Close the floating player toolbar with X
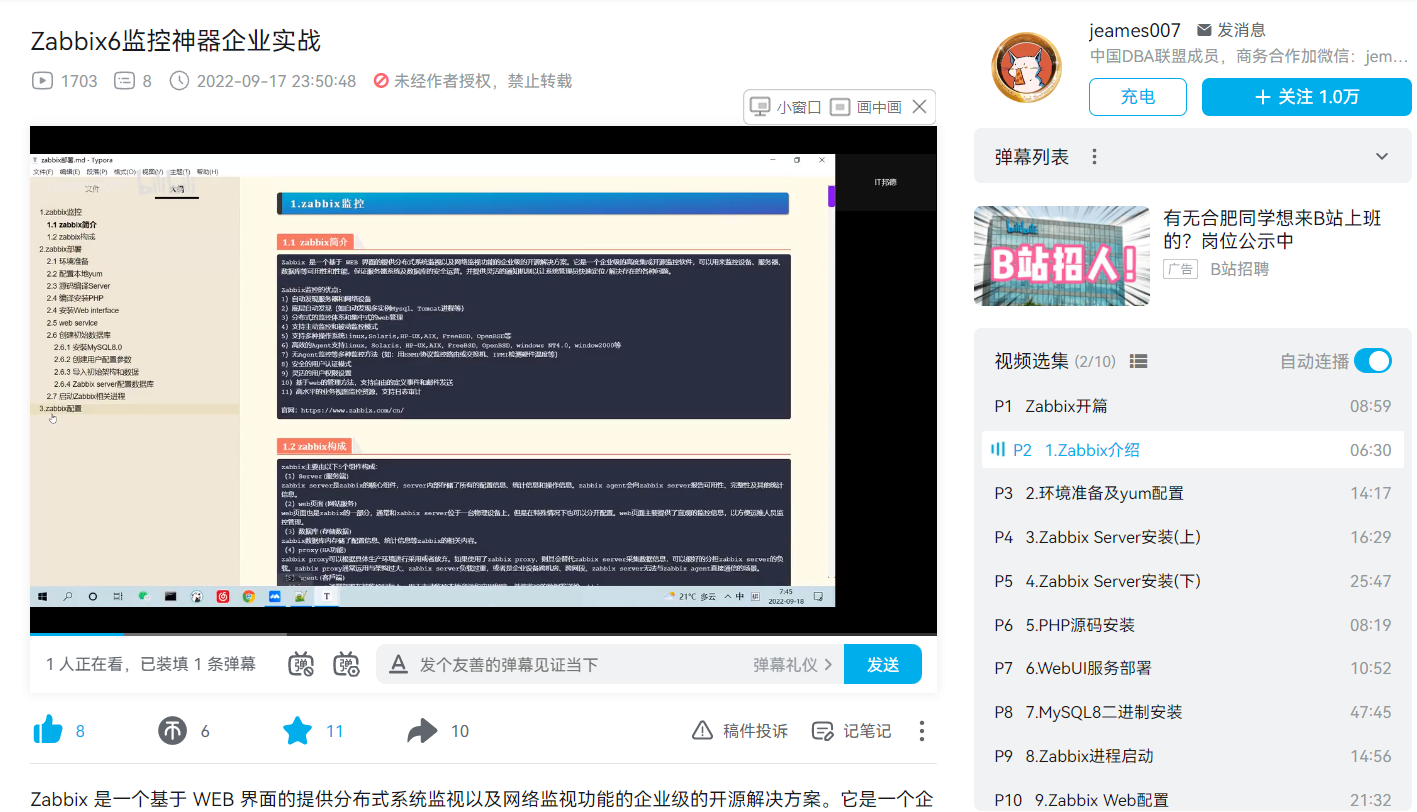 tap(920, 107)
